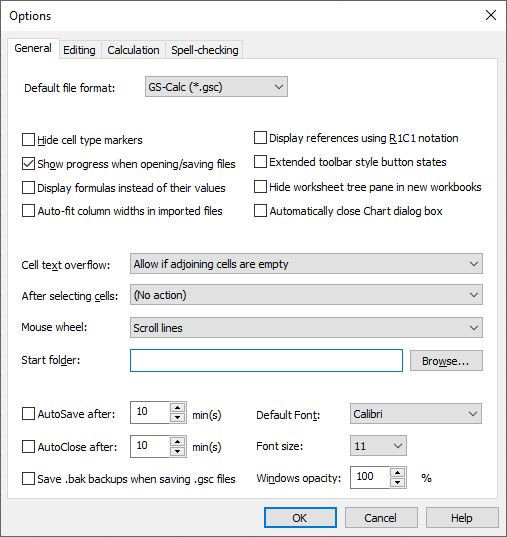Click the Browse... button
The height and width of the screenshot is (537, 507).
pyautogui.click(x=446, y=361)
